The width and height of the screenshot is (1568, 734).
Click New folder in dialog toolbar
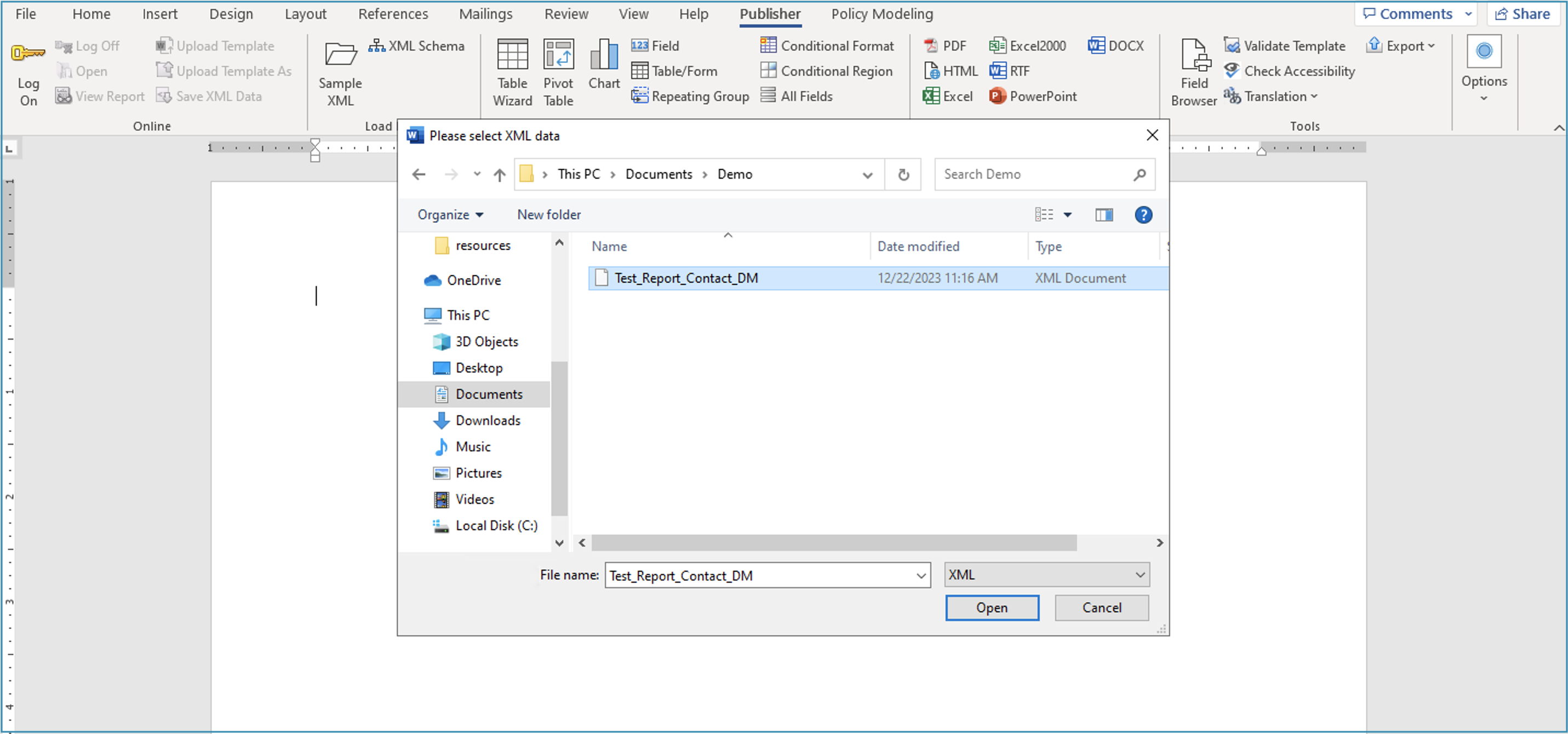click(548, 215)
